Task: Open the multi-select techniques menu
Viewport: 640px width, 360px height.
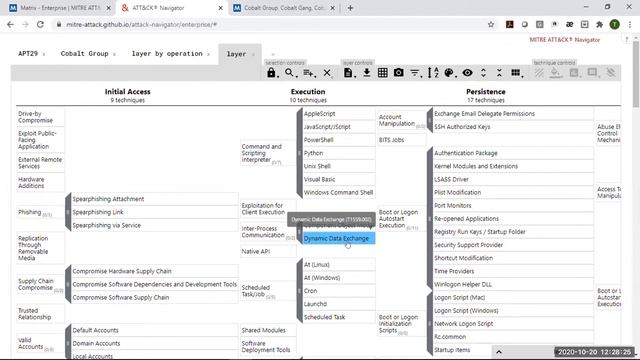Action: (x=309, y=73)
